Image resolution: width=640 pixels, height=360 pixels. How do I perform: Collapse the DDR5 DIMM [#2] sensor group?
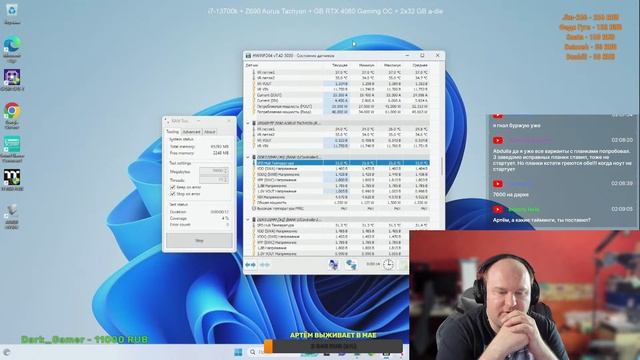click(248, 220)
